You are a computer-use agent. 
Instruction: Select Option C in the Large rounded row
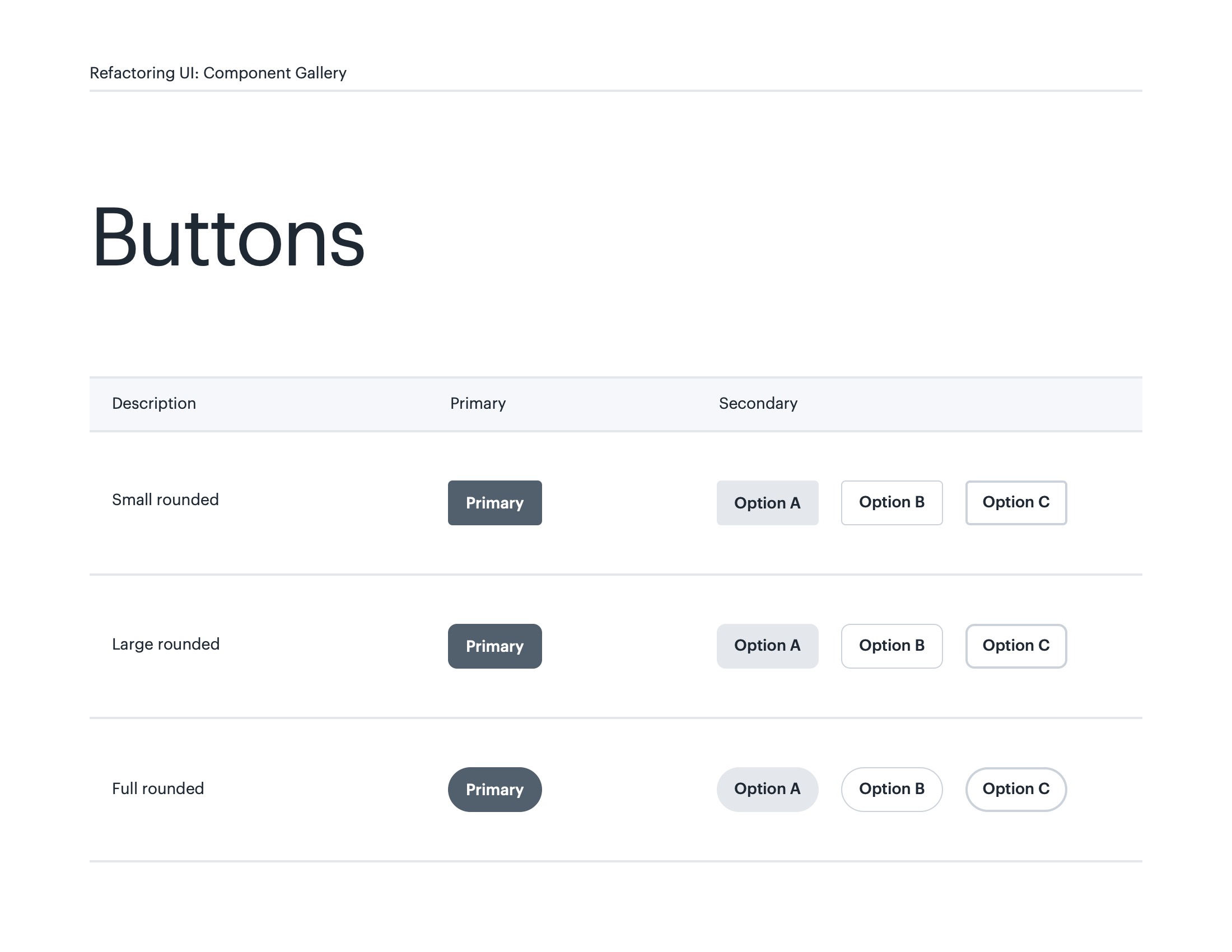[x=1015, y=646]
